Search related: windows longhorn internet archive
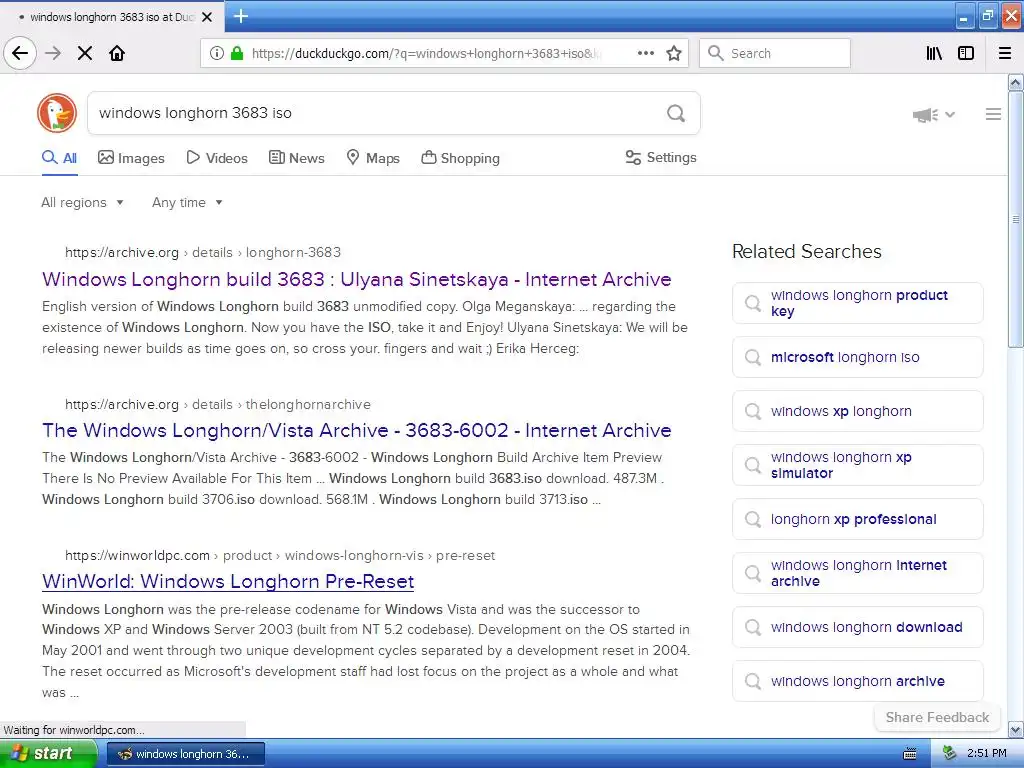 coord(857,573)
